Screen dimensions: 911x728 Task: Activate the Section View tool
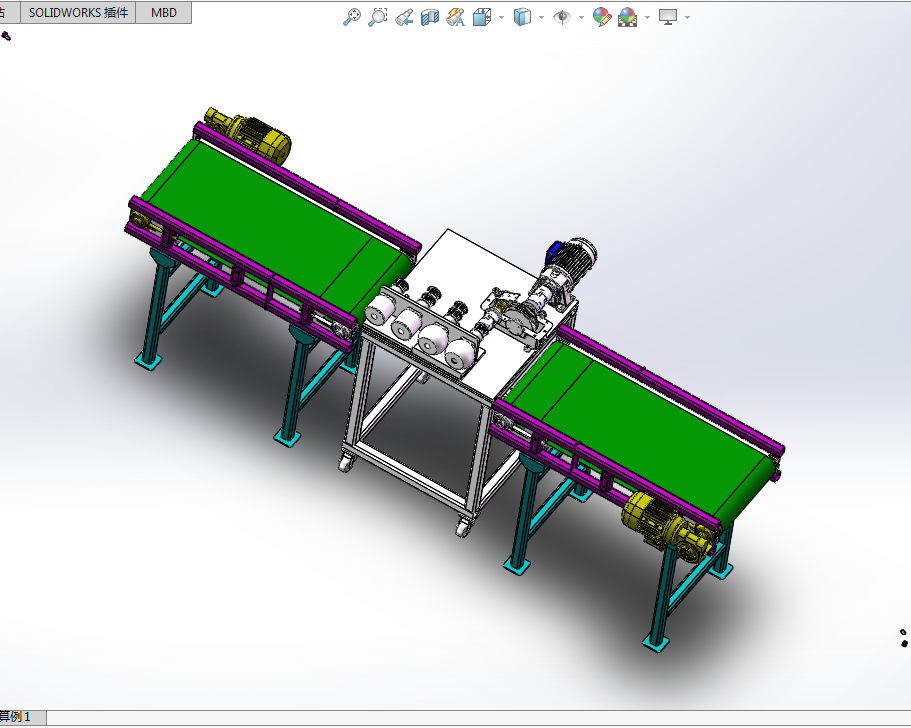click(x=430, y=17)
